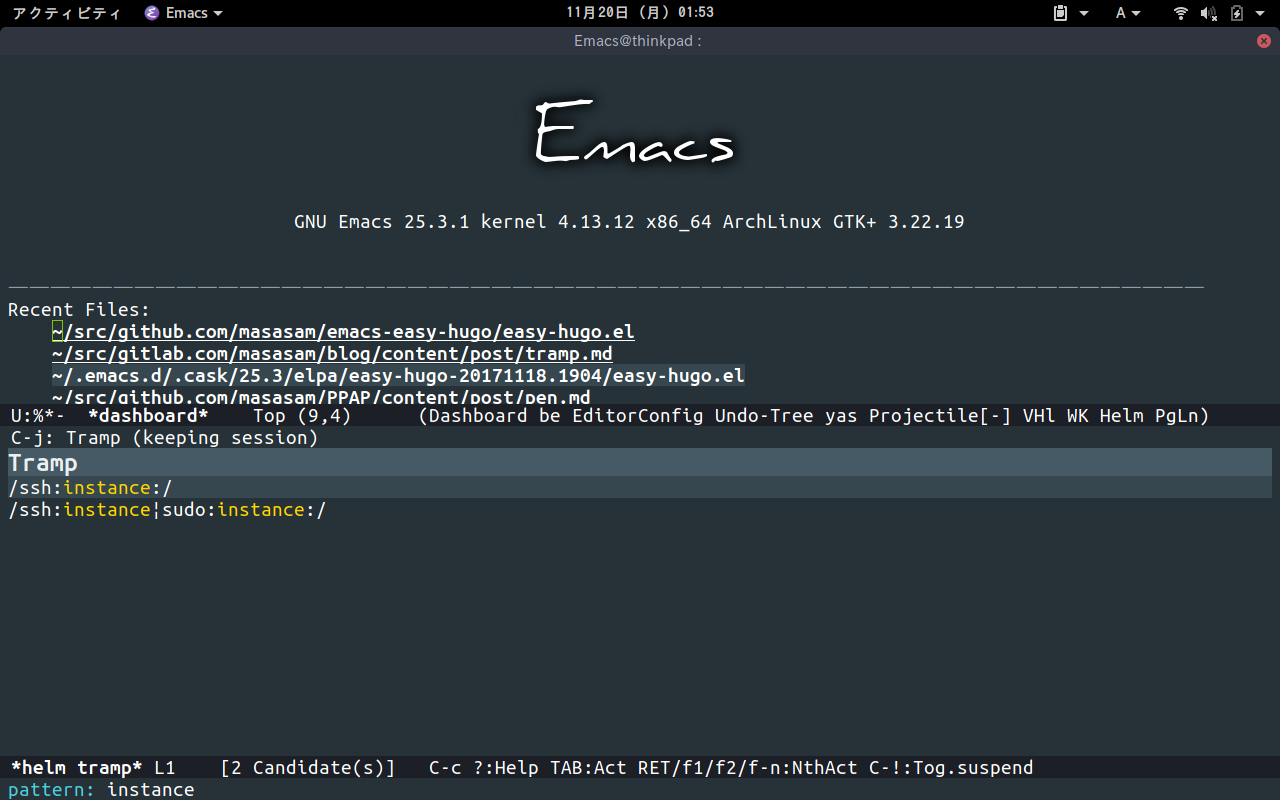Click the Emacs app icon in top bar
This screenshot has width=1280, height=800.
pos(152,13)
